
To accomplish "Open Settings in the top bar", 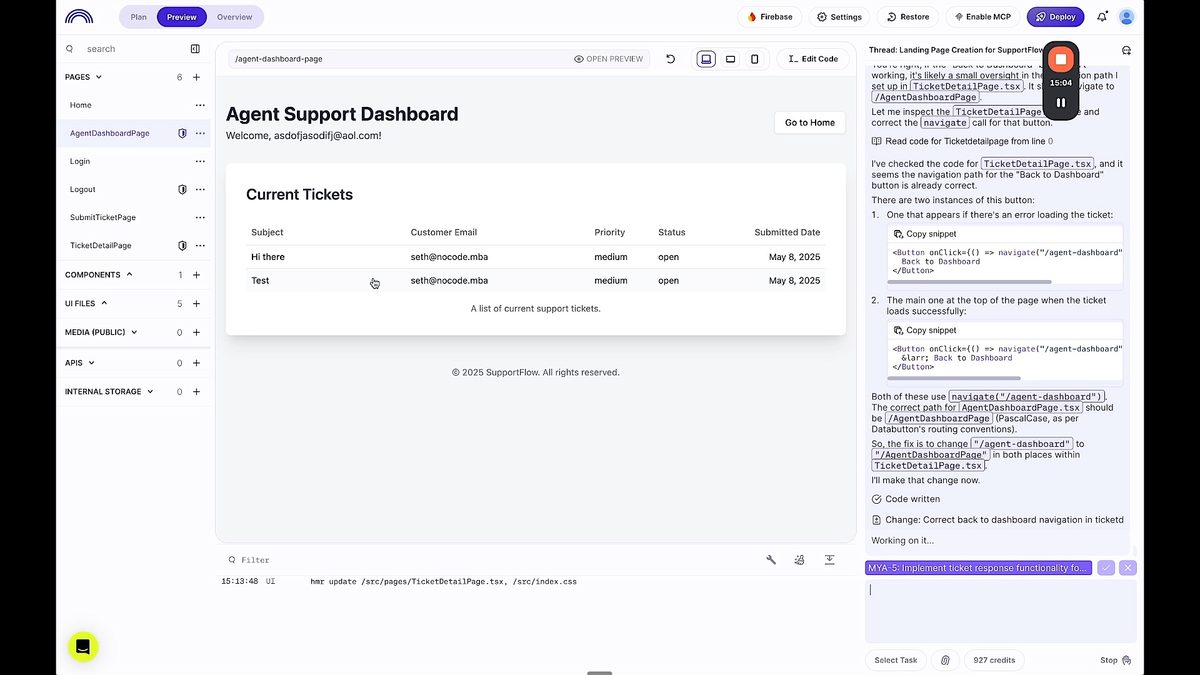I will 839,17.
